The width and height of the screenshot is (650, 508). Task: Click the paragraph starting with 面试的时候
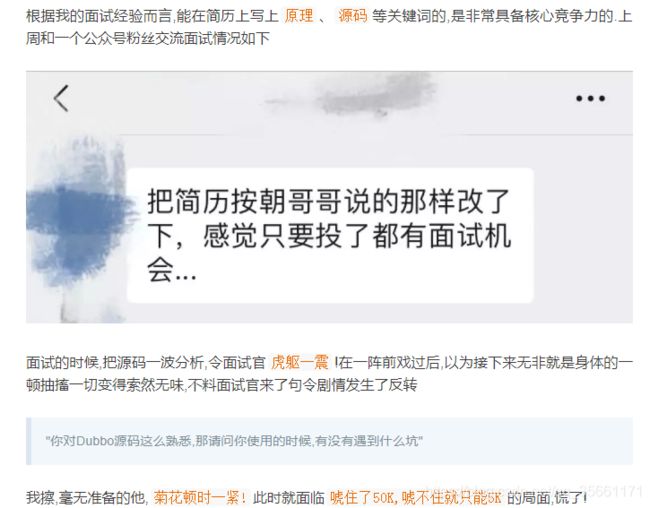pos(329,373)
